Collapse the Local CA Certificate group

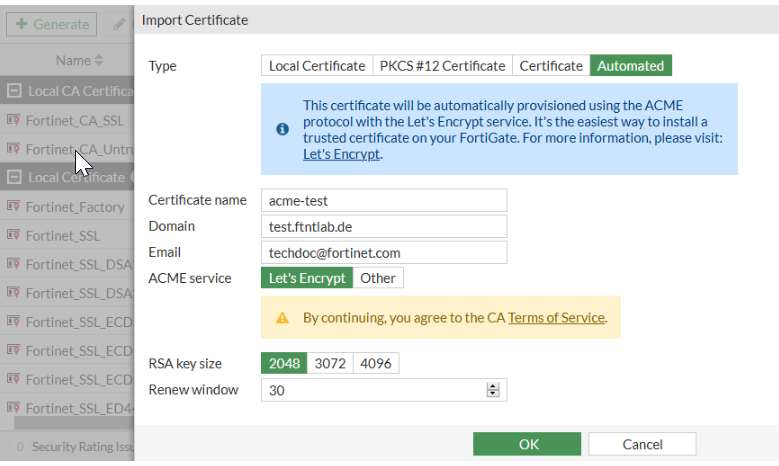coord(14,91)
